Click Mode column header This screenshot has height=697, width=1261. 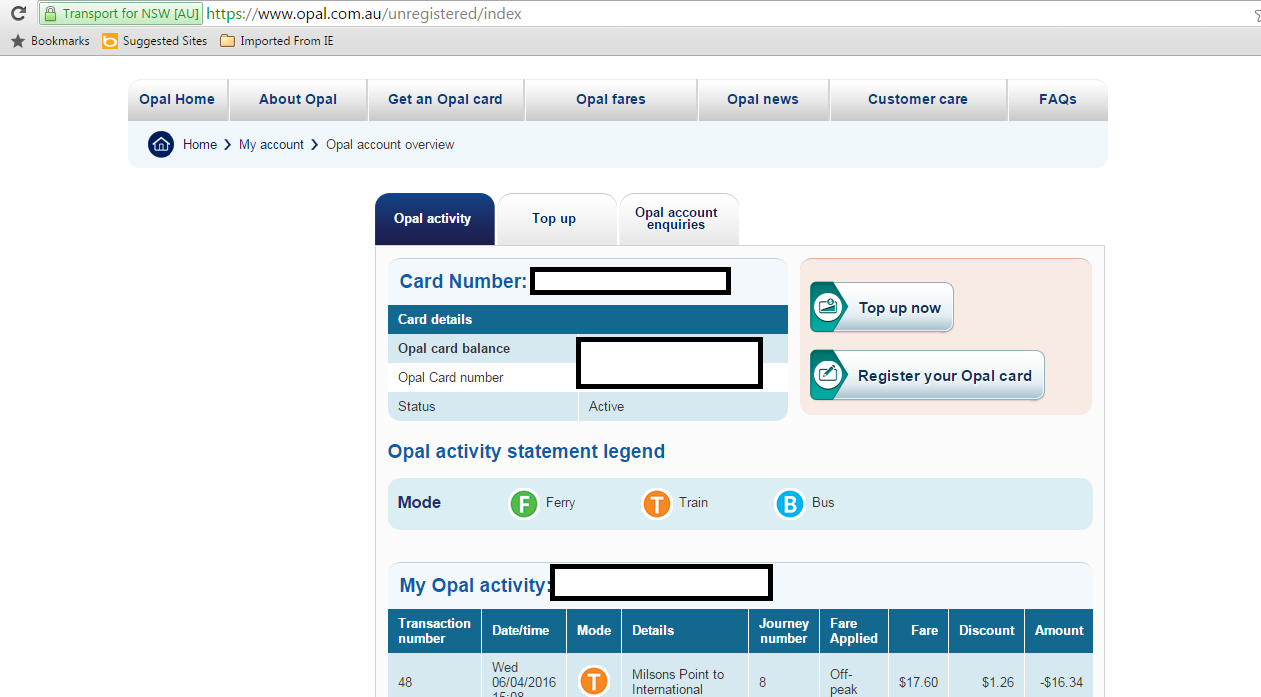pos(594,631)
